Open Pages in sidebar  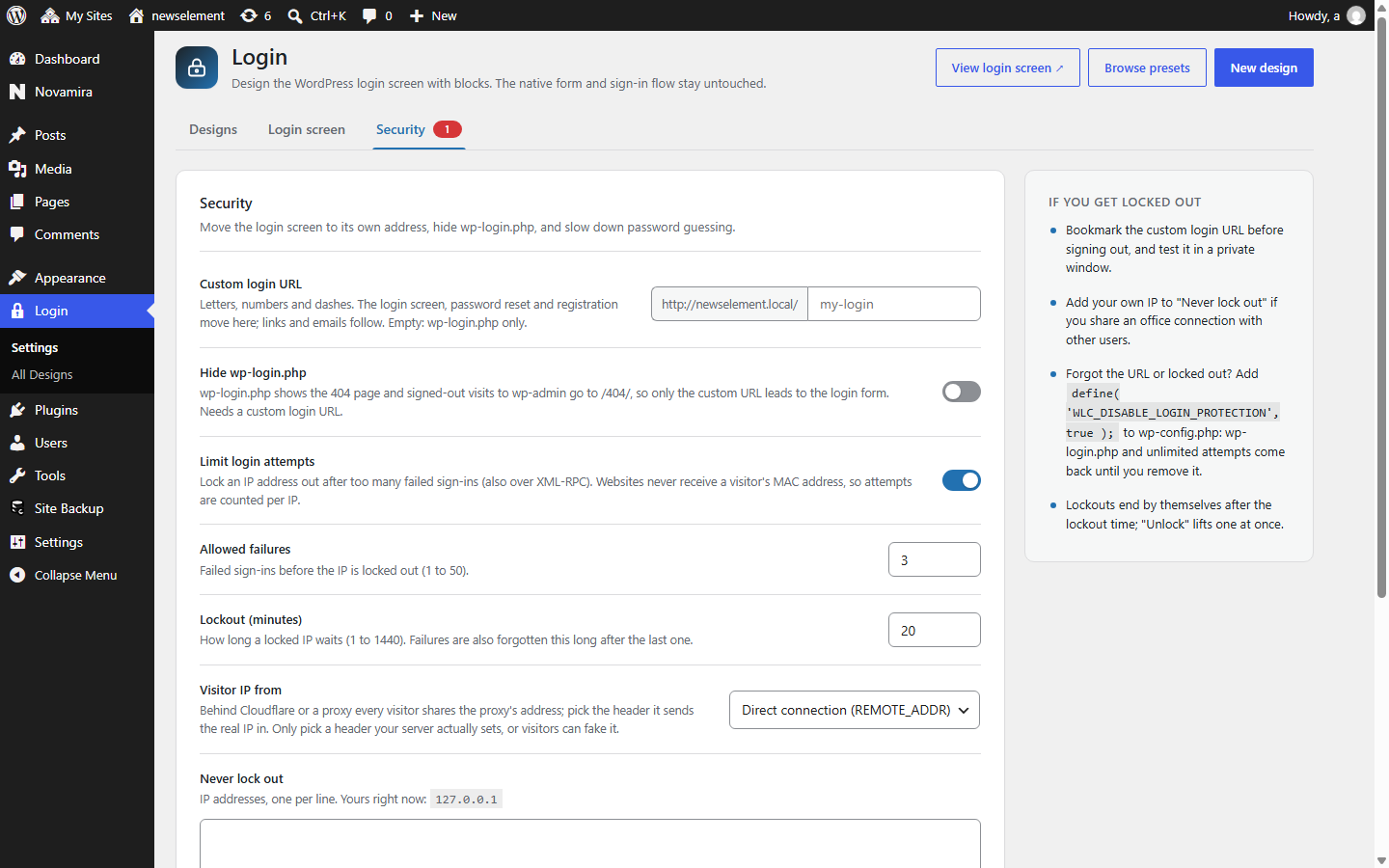pyautogui.click(x=77, y=202)
